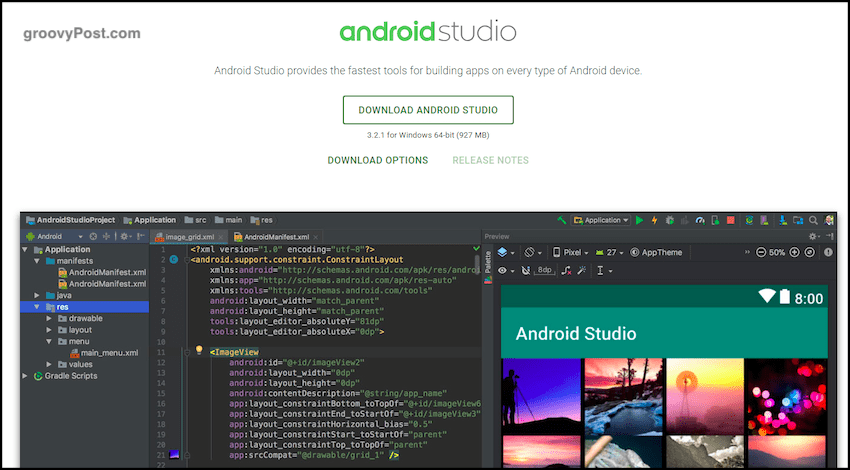Click the main breadcrumb
The image size is (850, 470).
coord(228,220)
